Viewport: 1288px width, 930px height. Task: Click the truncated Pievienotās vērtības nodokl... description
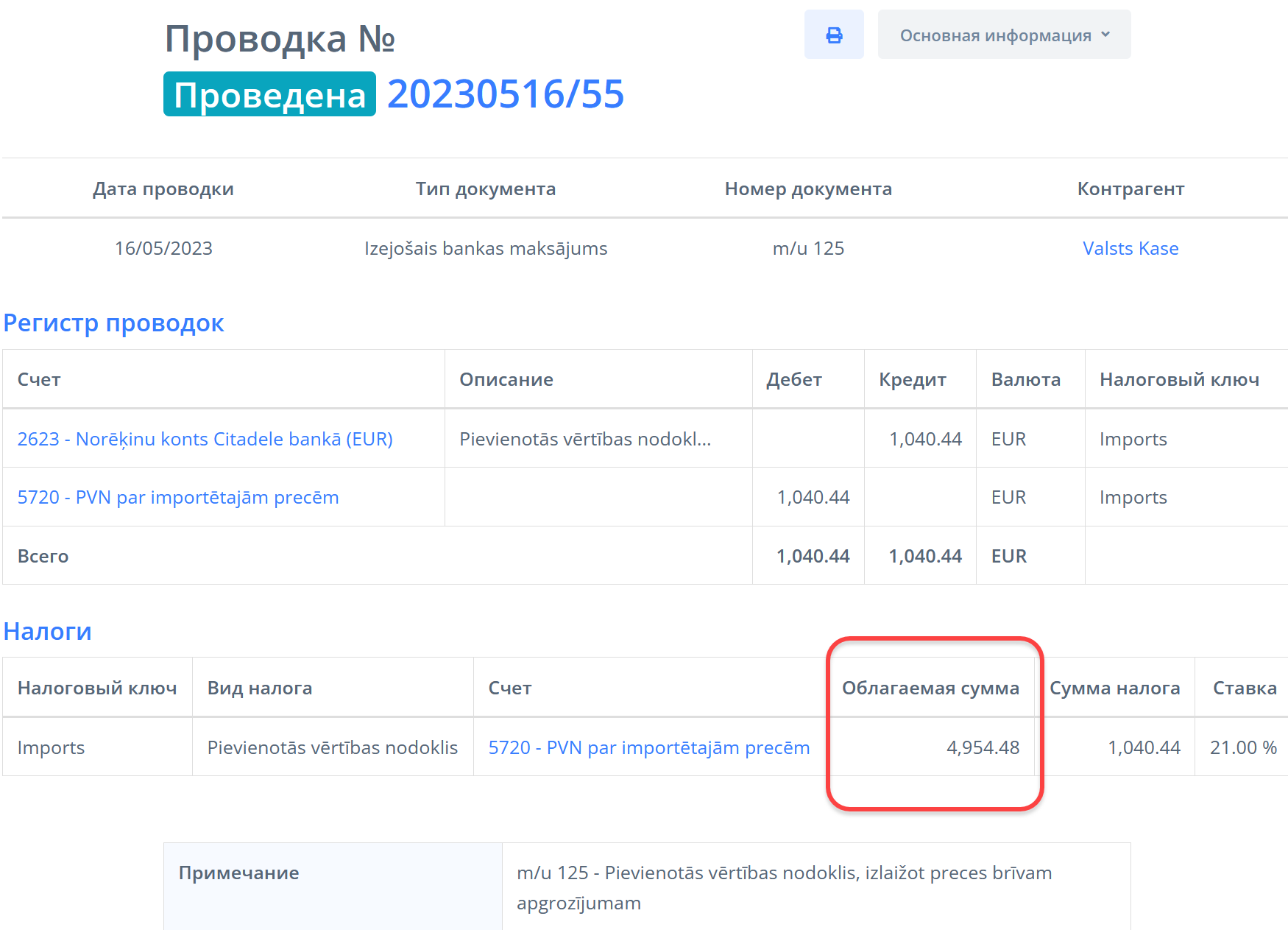(585, 439)
